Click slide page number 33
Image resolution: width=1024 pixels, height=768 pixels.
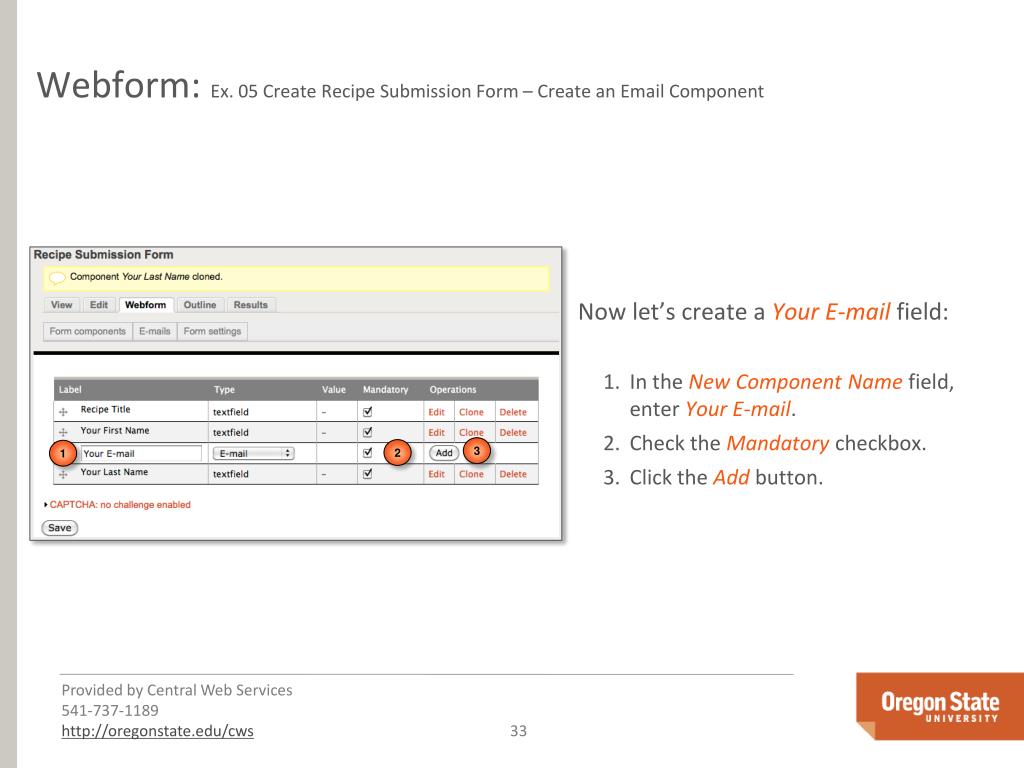(x=519, y=731)
